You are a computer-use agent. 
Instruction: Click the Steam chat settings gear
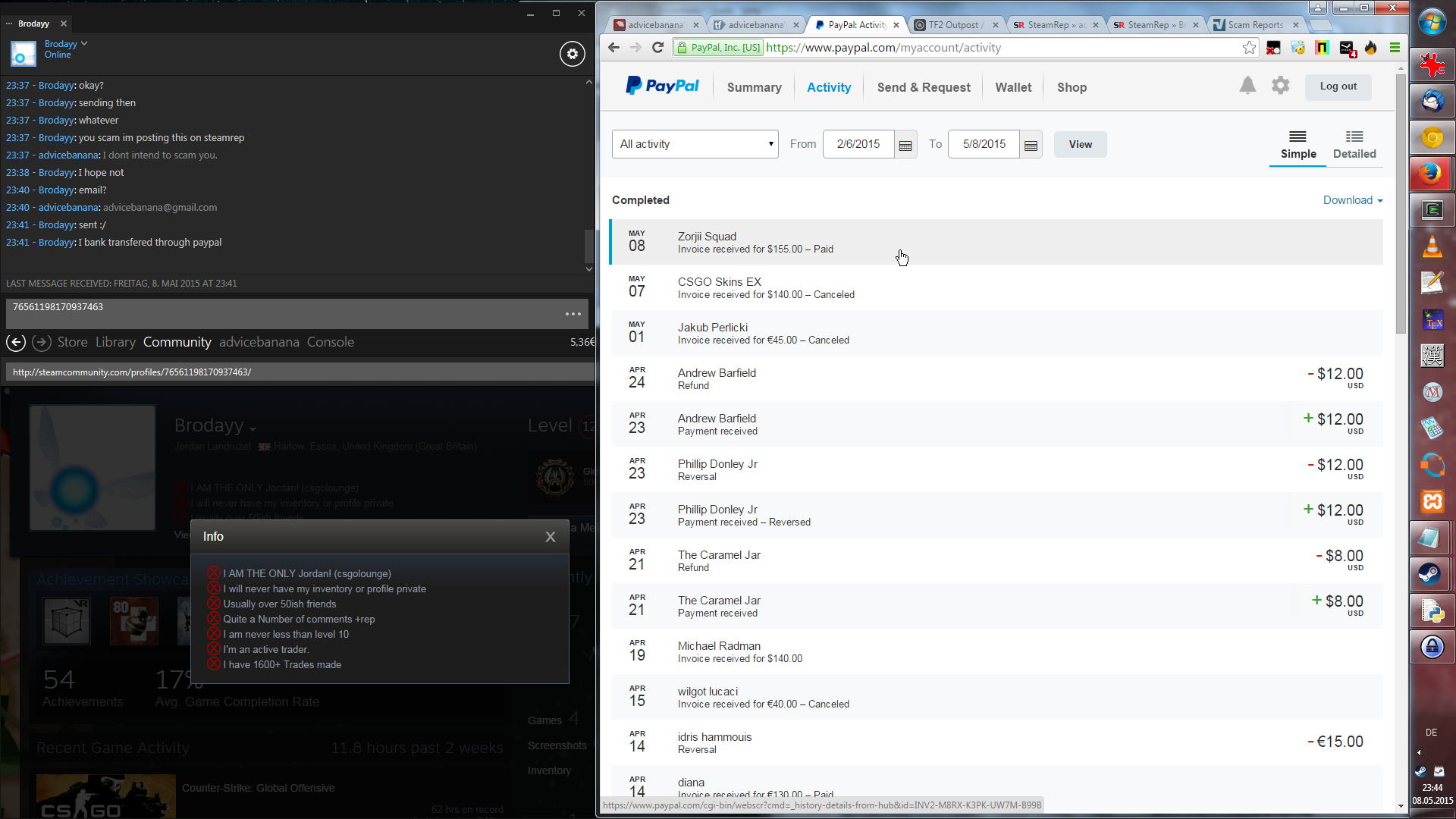coord(572,54)
